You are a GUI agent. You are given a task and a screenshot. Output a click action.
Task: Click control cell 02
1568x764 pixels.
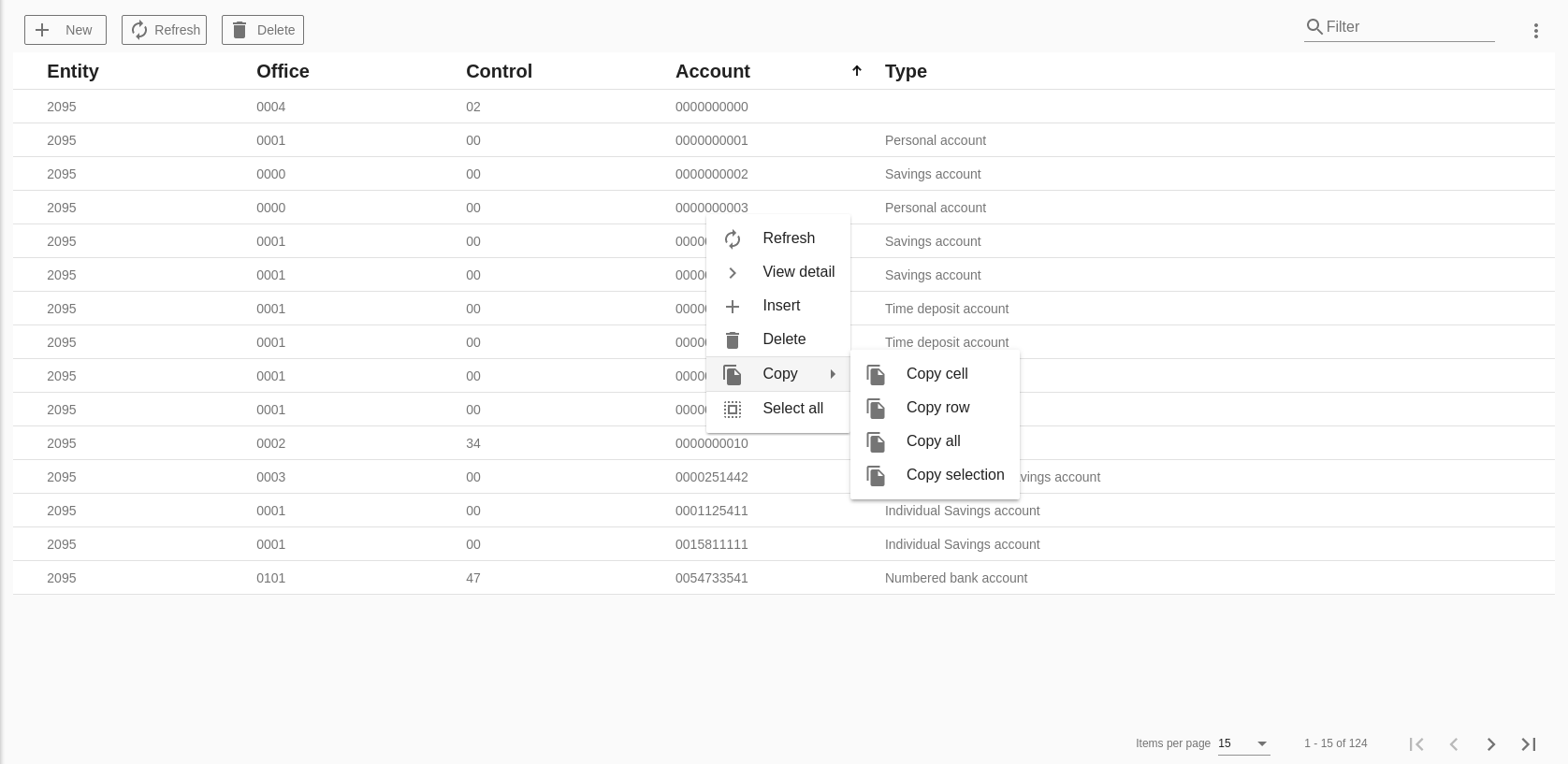(473, 107)
